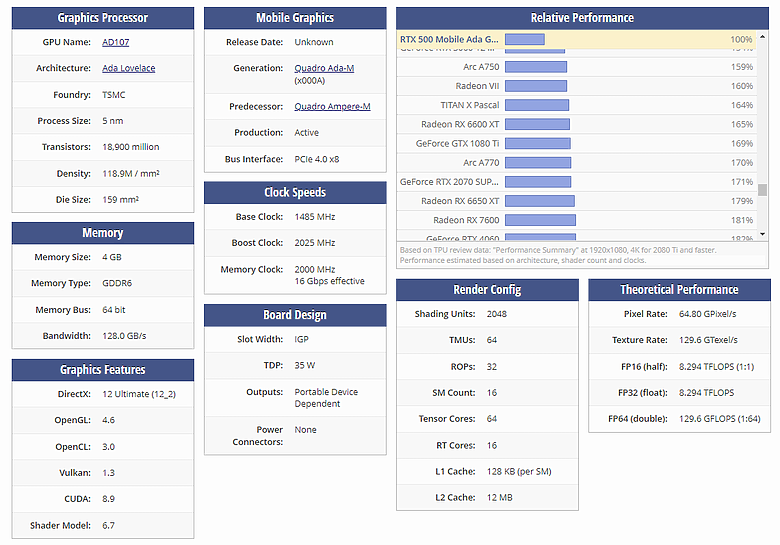This screenshot has width=780, height=545.
Task: Select the GeForce GTX 1080 Ti label
Action: [x=457, y=143]
